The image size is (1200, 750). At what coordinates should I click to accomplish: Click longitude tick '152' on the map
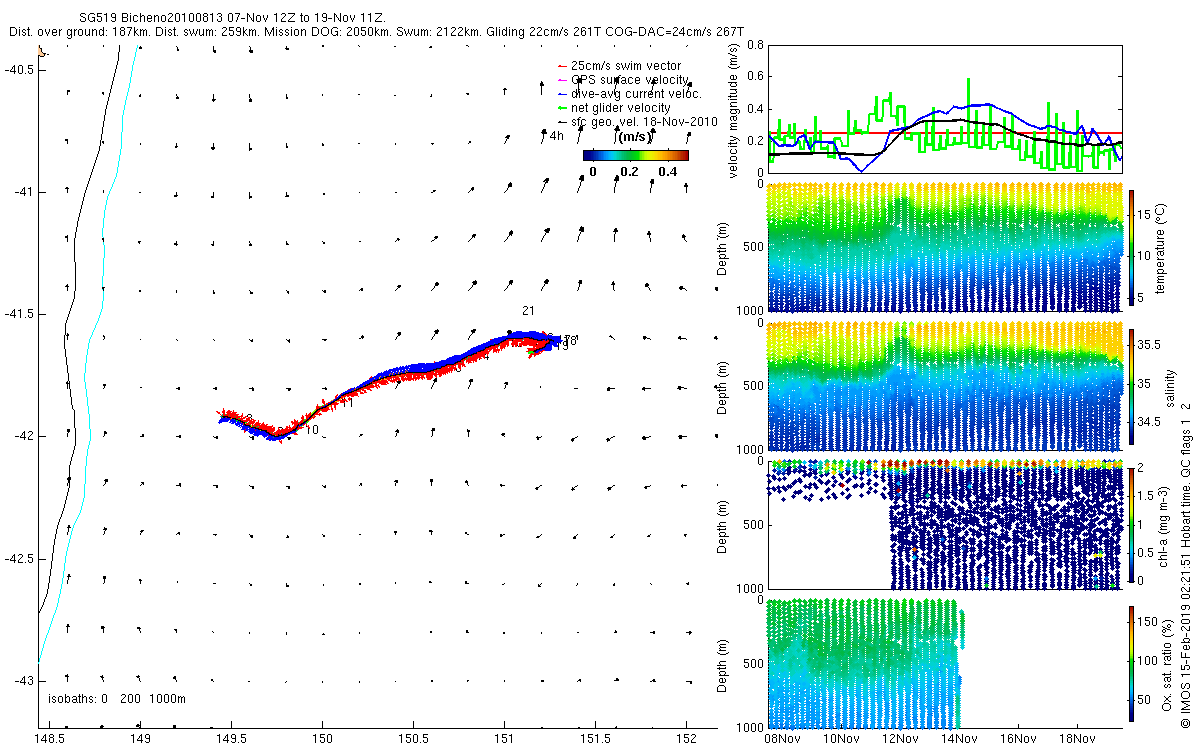tap(687, 739)
